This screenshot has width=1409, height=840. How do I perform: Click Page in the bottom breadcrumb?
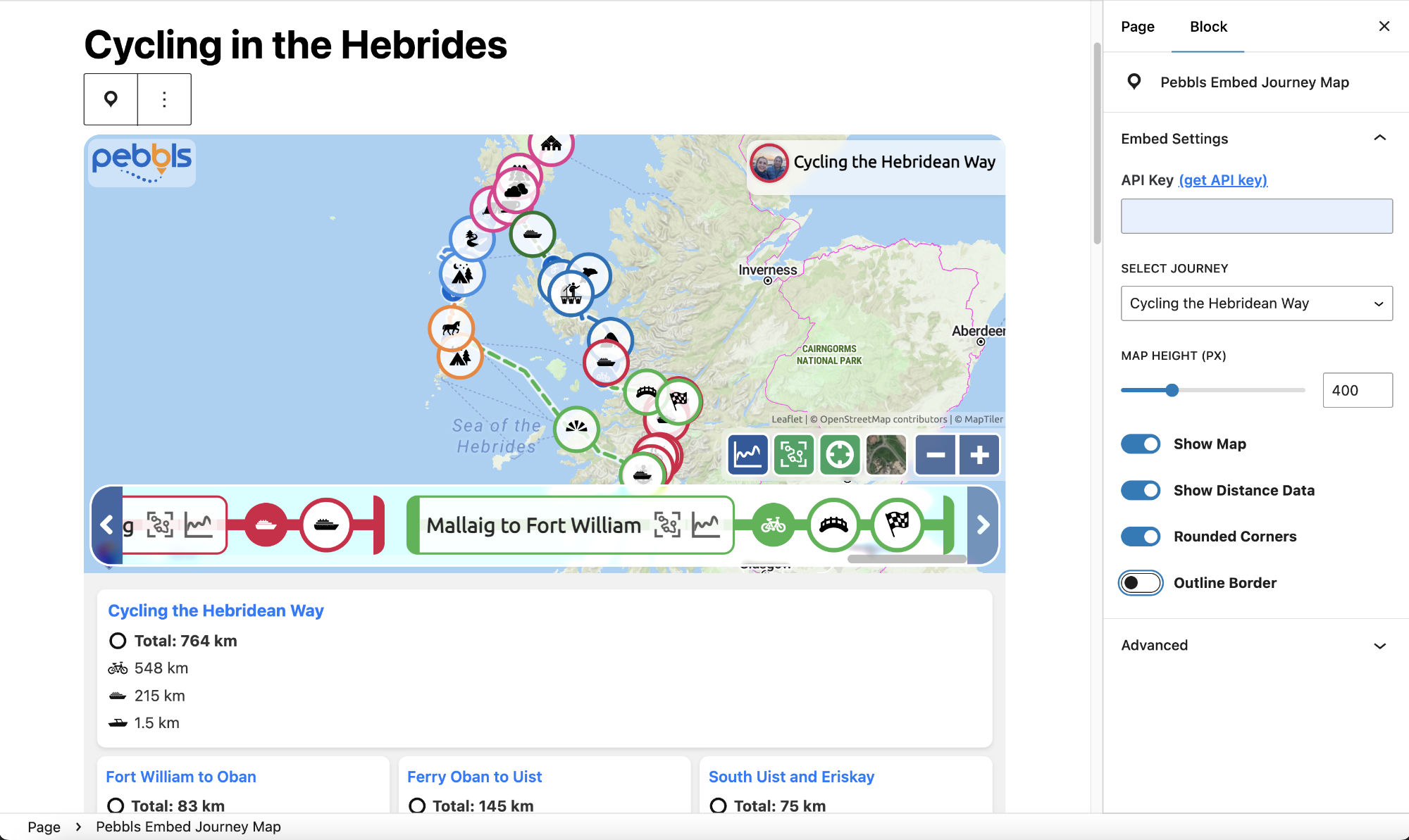(44, 827)
